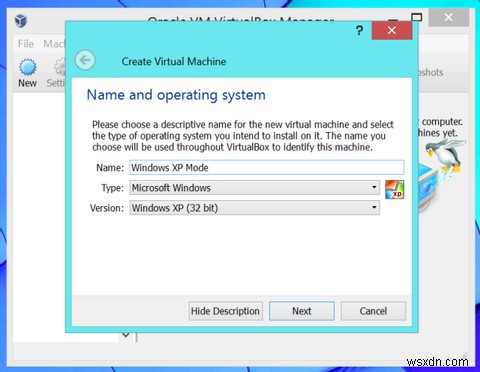Maximize the VirtualBox Manager window
This screenshot has width=480, height=372.
pyautogui.click(x=417, y=17)
